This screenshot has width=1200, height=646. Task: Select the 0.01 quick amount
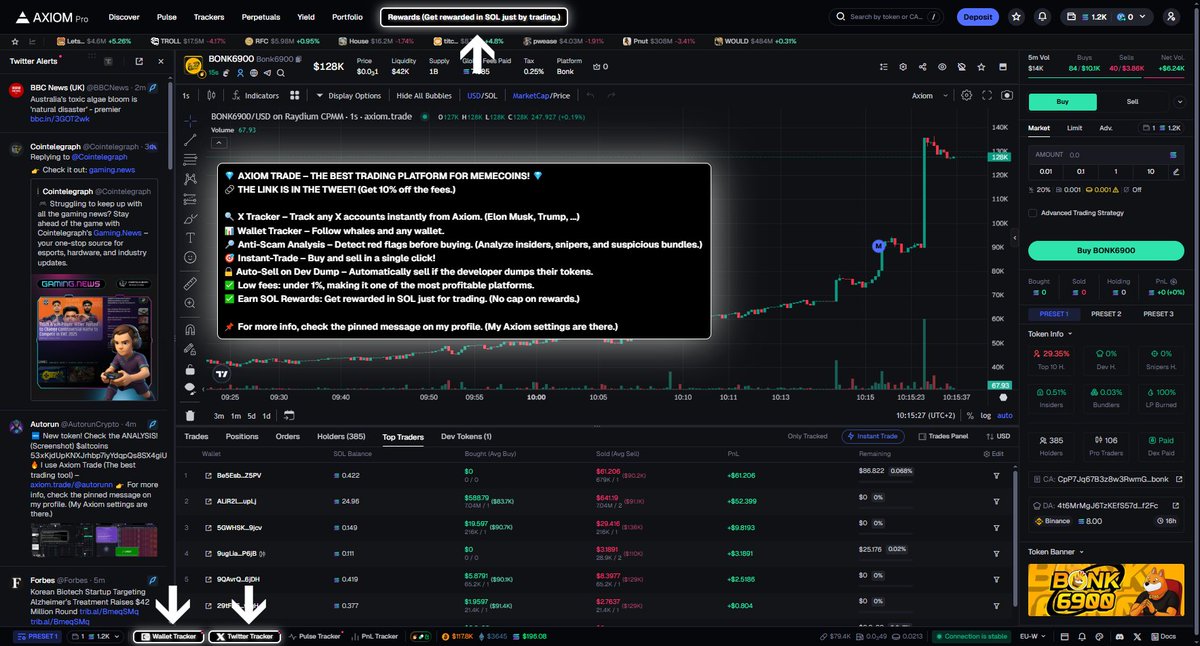(x=1044, y=171)
